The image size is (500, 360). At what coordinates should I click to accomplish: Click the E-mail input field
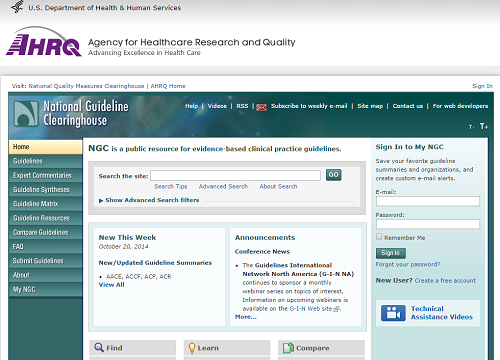tap(428, 201)
